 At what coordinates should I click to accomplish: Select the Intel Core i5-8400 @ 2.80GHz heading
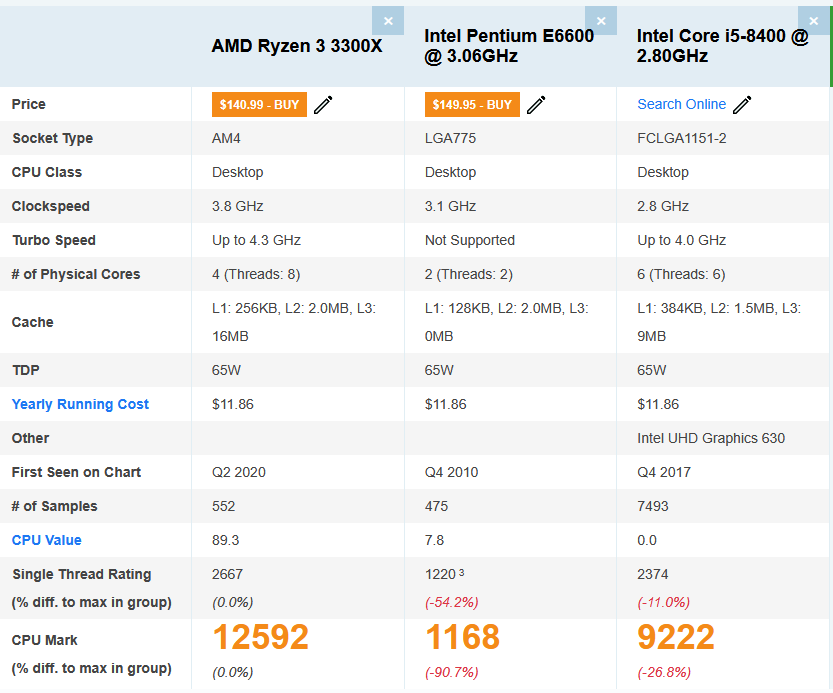pos(722,46)
